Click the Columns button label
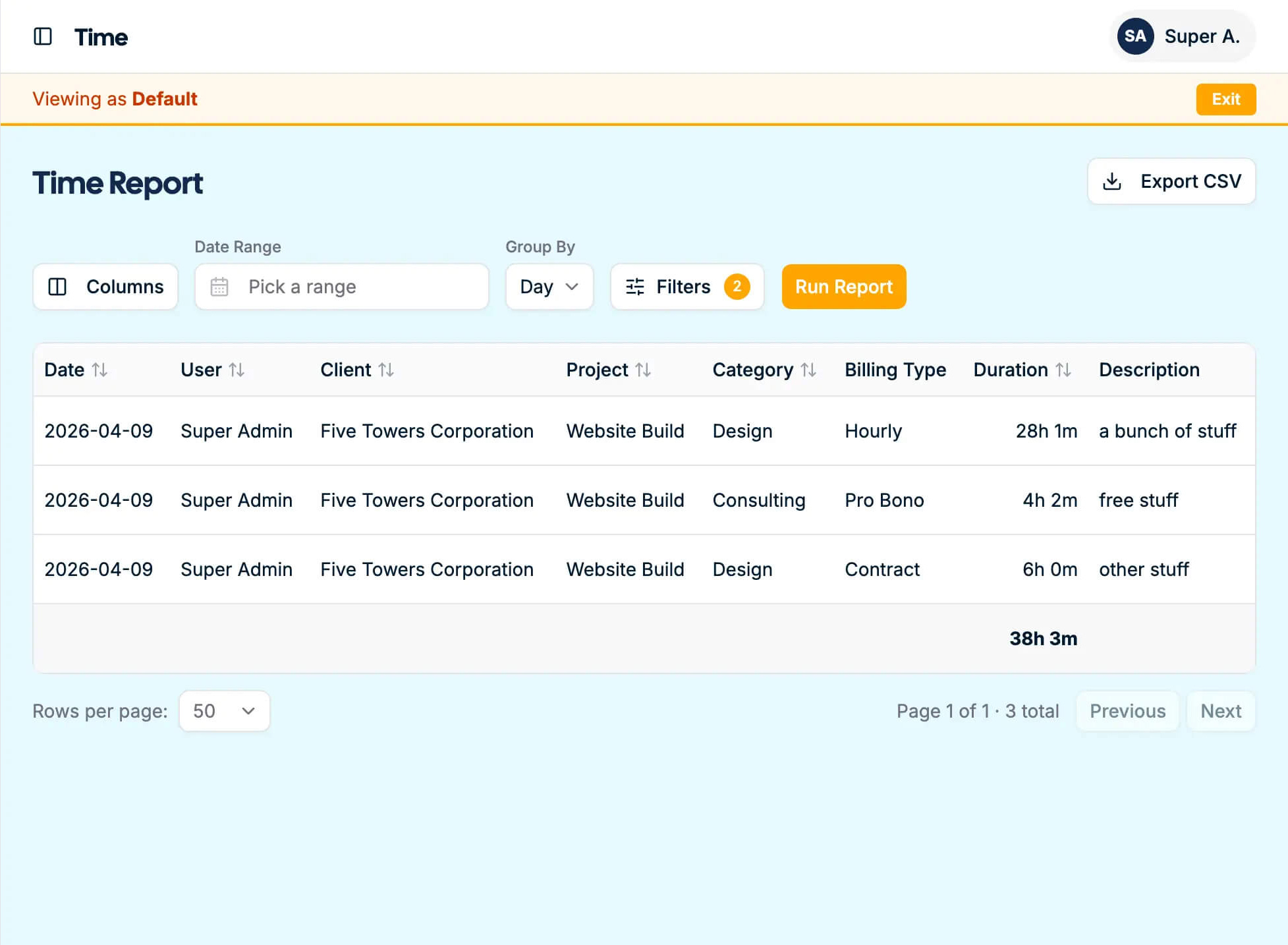 click(x=125, y=287)
